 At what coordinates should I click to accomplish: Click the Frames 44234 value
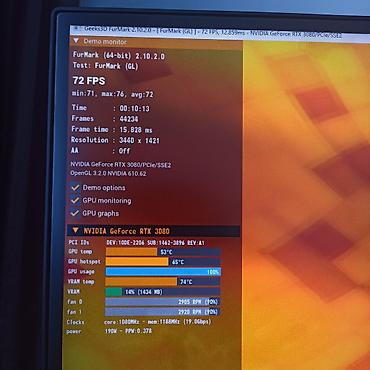(129, 119)
